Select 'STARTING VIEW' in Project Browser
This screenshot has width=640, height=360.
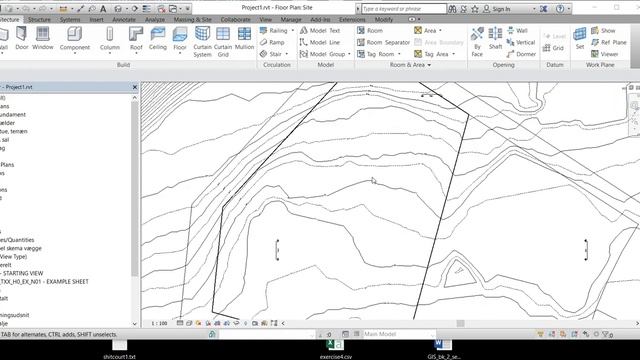pos(23,273)
